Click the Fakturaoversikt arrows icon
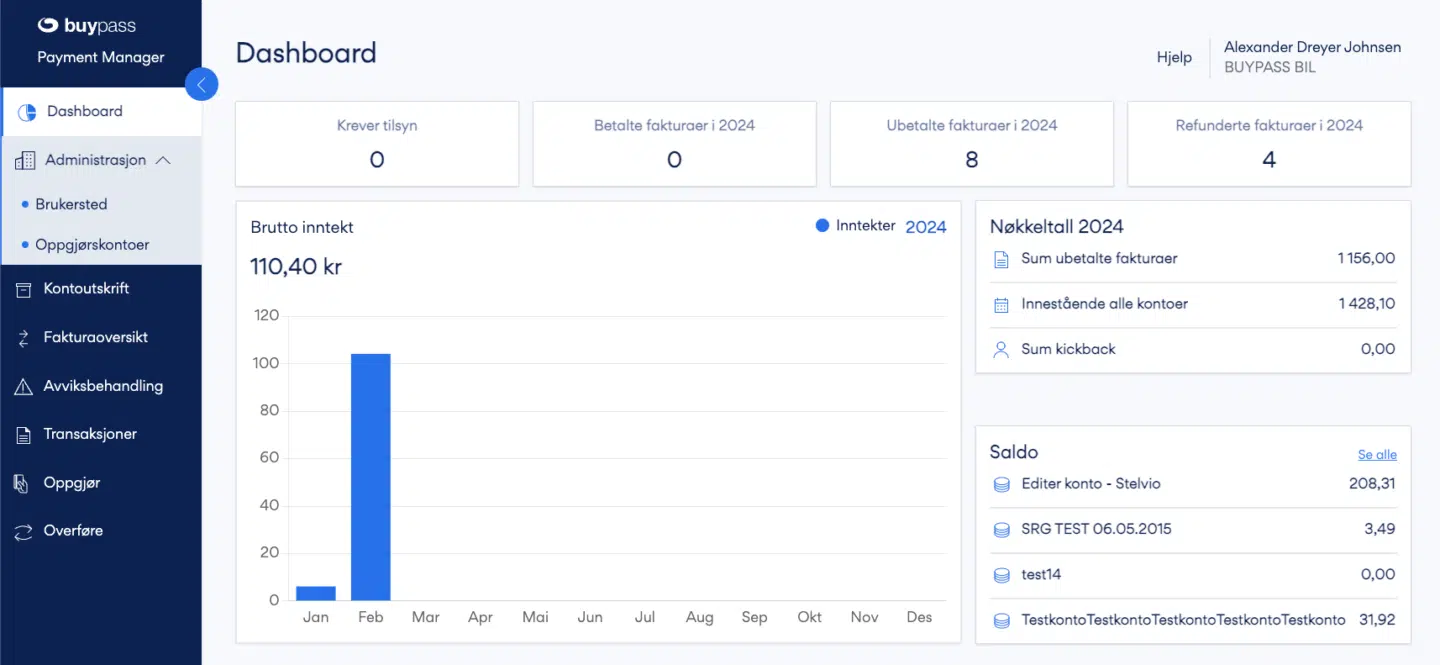Viewport: 1440px width, 665px height. [x=24, y=338]
